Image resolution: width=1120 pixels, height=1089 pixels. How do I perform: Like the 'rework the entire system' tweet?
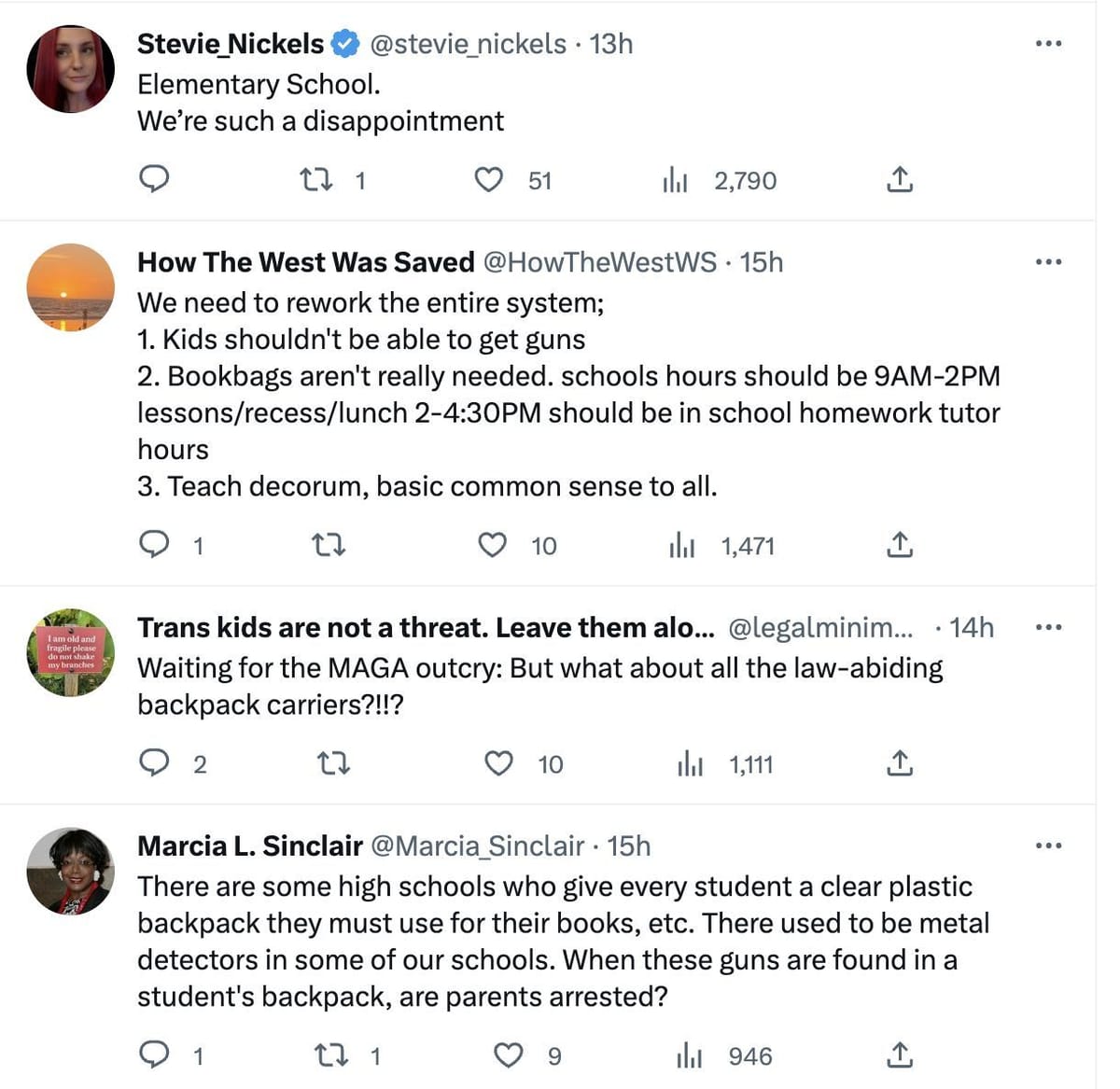coord(492,546)
